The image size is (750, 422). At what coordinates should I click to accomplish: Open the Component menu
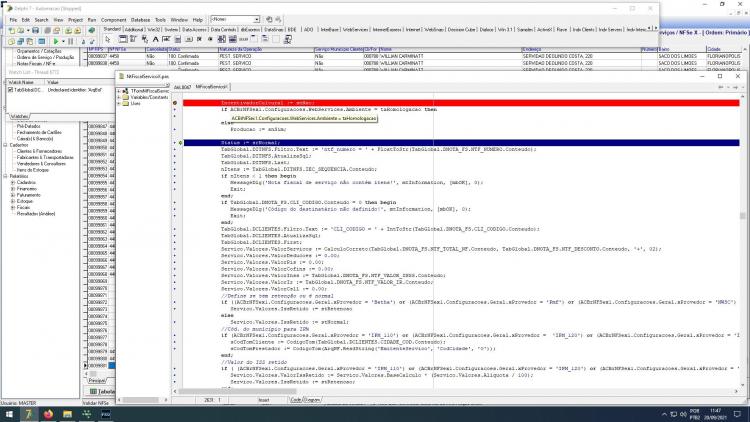pyautogui.click(x=113, y=20)
